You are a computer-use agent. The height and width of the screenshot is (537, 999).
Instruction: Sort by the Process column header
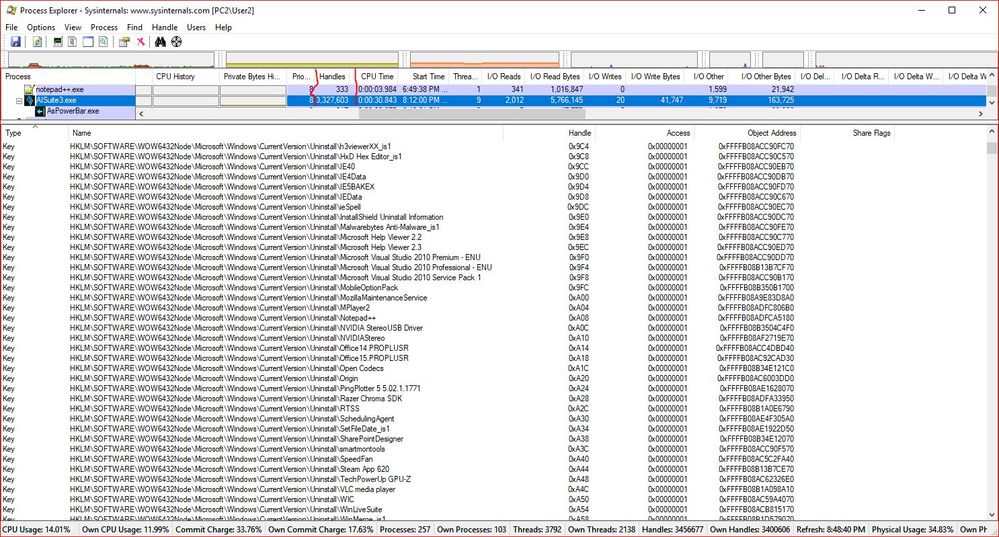tap(68, 76)
